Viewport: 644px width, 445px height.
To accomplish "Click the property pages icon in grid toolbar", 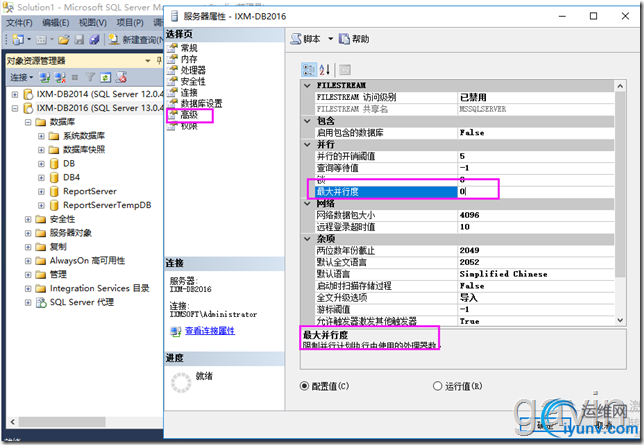I will click(x=345, y=70).
